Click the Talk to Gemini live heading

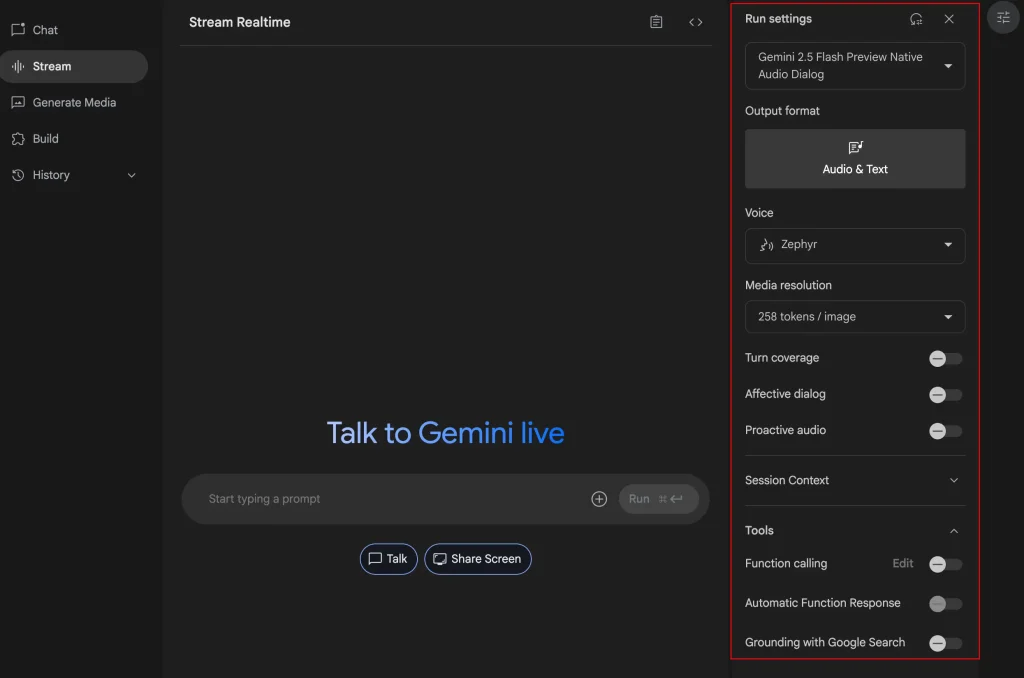(445, 433)
